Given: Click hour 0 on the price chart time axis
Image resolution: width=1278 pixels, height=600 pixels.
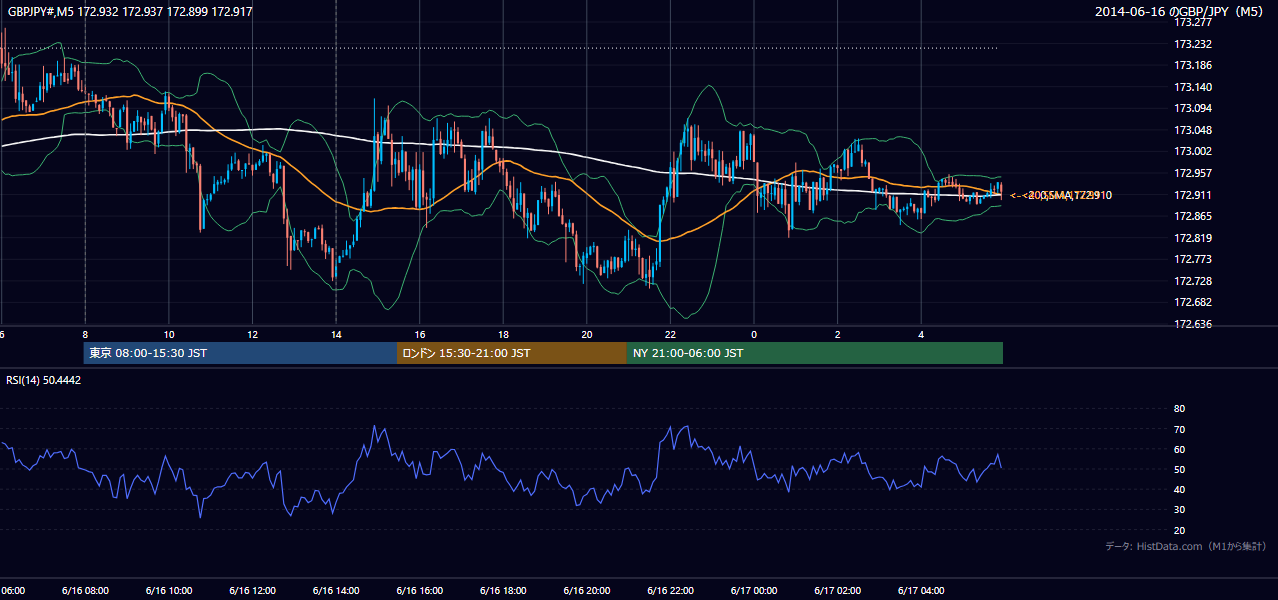Looking at the screenshot, I should coord(754,334).
